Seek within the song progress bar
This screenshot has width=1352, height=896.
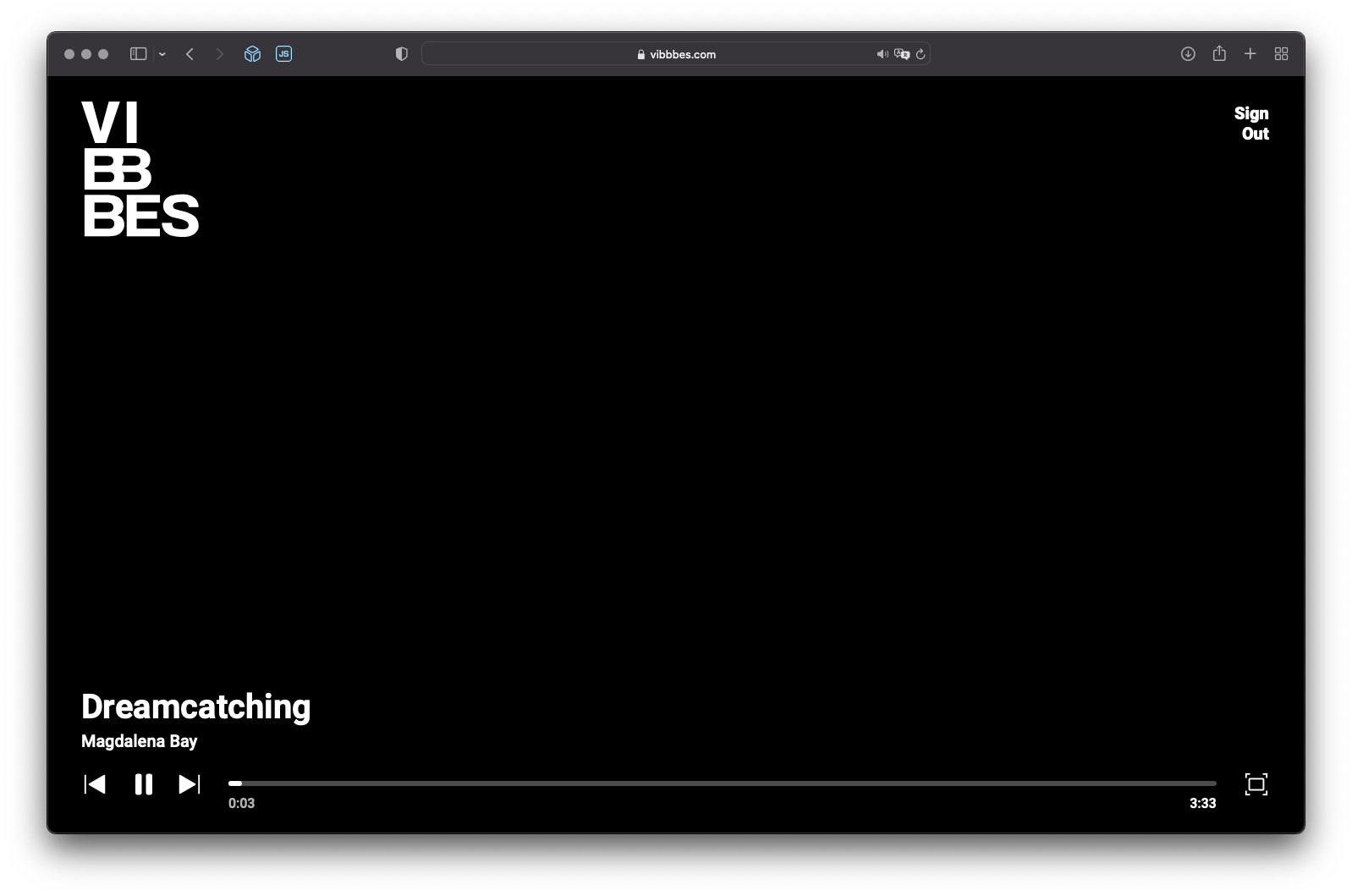click(x=722, y=783)
